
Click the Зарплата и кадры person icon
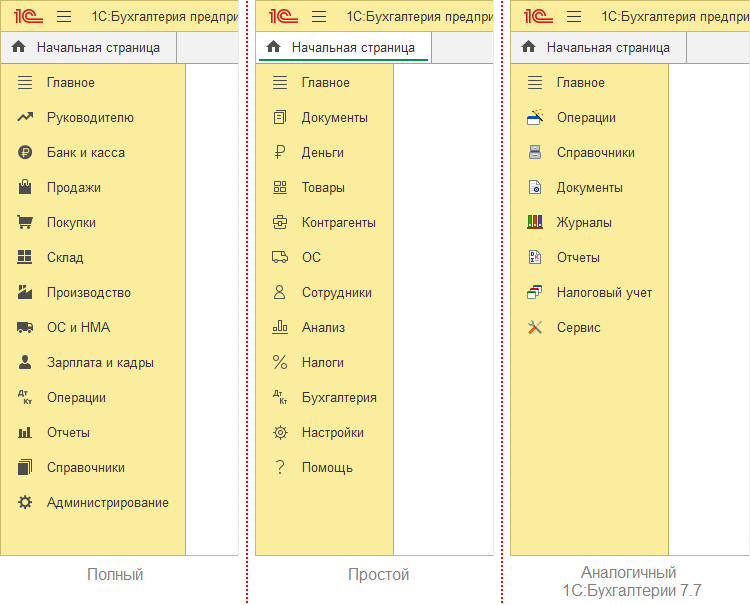click(x=25, y=362)
